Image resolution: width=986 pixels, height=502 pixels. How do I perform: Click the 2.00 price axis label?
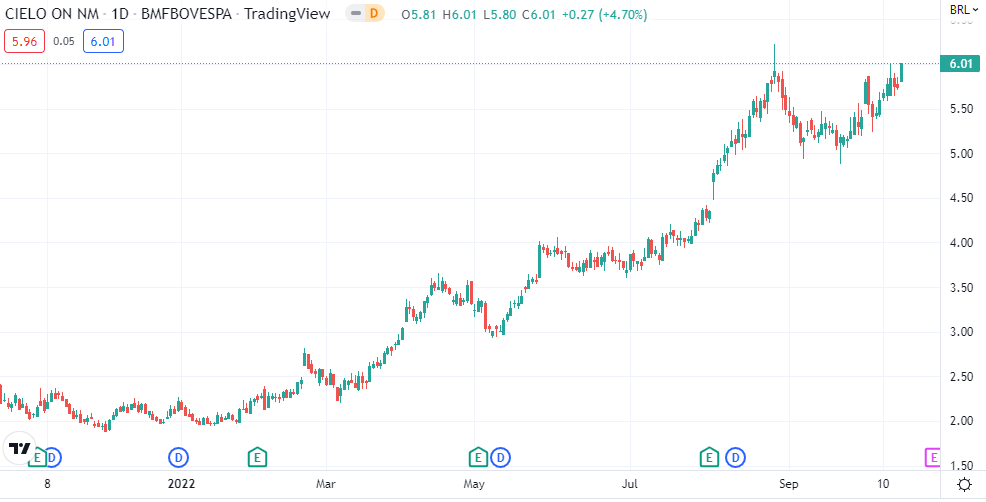(962, 421)
